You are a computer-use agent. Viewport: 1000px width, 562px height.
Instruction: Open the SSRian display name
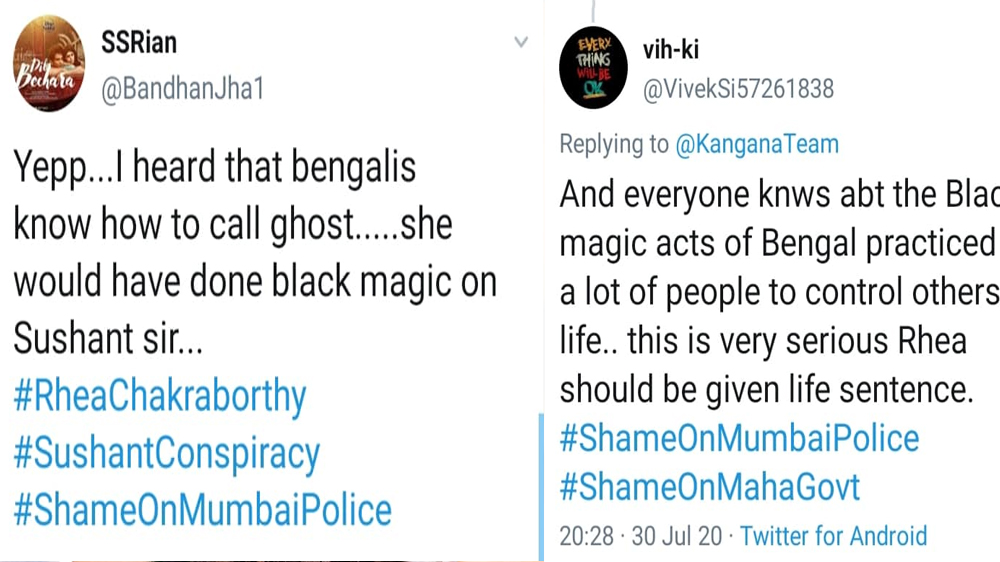click(x=141, y=42)
